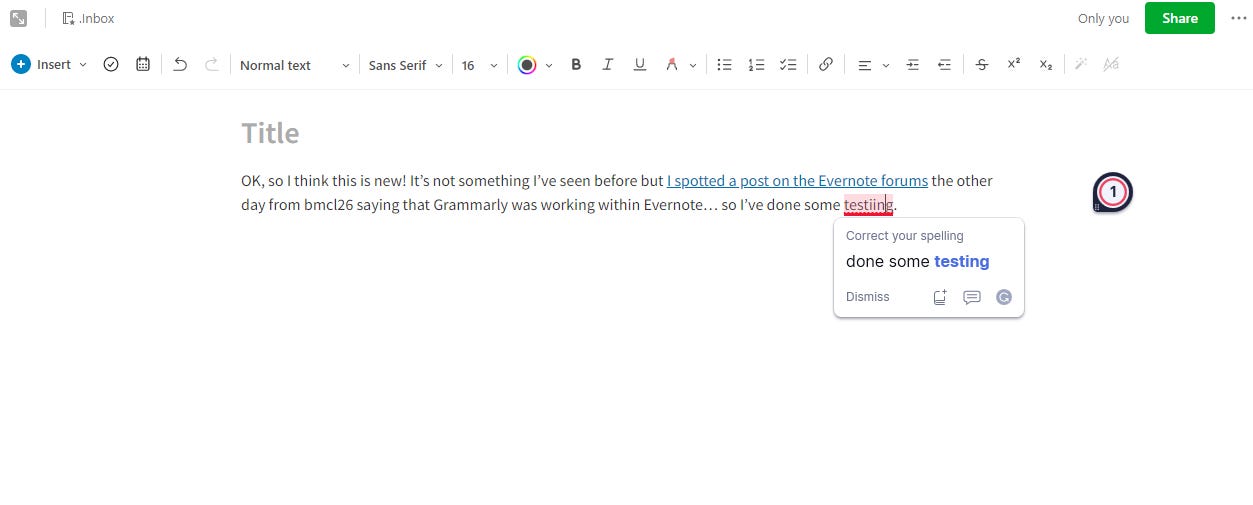Click the insert link icon

tap(826, 65)
